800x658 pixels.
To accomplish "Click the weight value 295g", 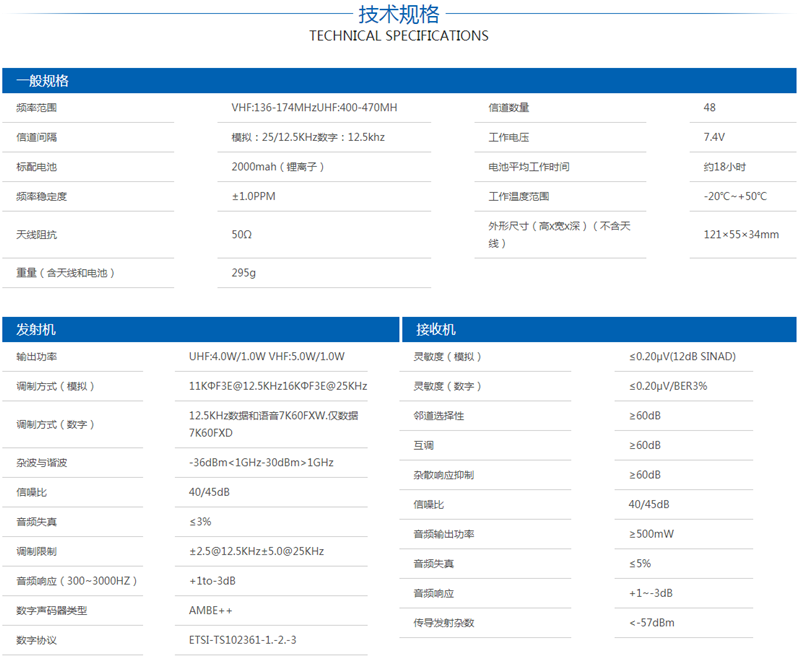I will pos(244,273).
